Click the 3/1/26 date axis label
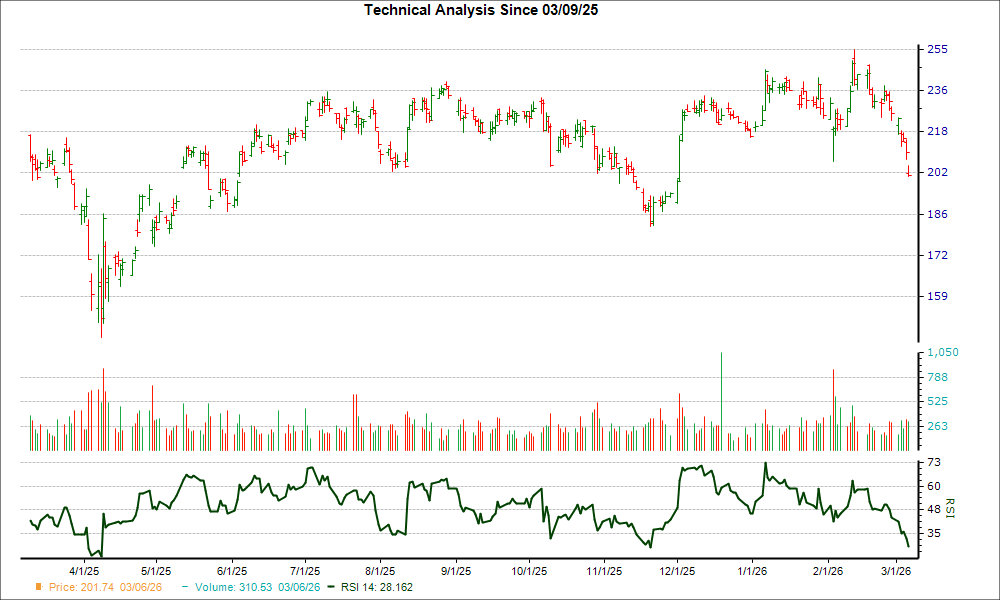The width and height of the screenshot is (1000, 600). (895, 566)
